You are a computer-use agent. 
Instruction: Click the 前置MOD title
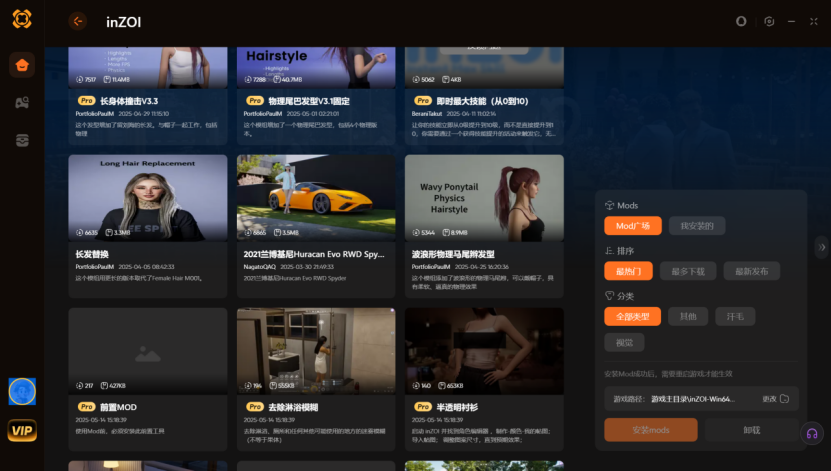[x=118, y=407]
